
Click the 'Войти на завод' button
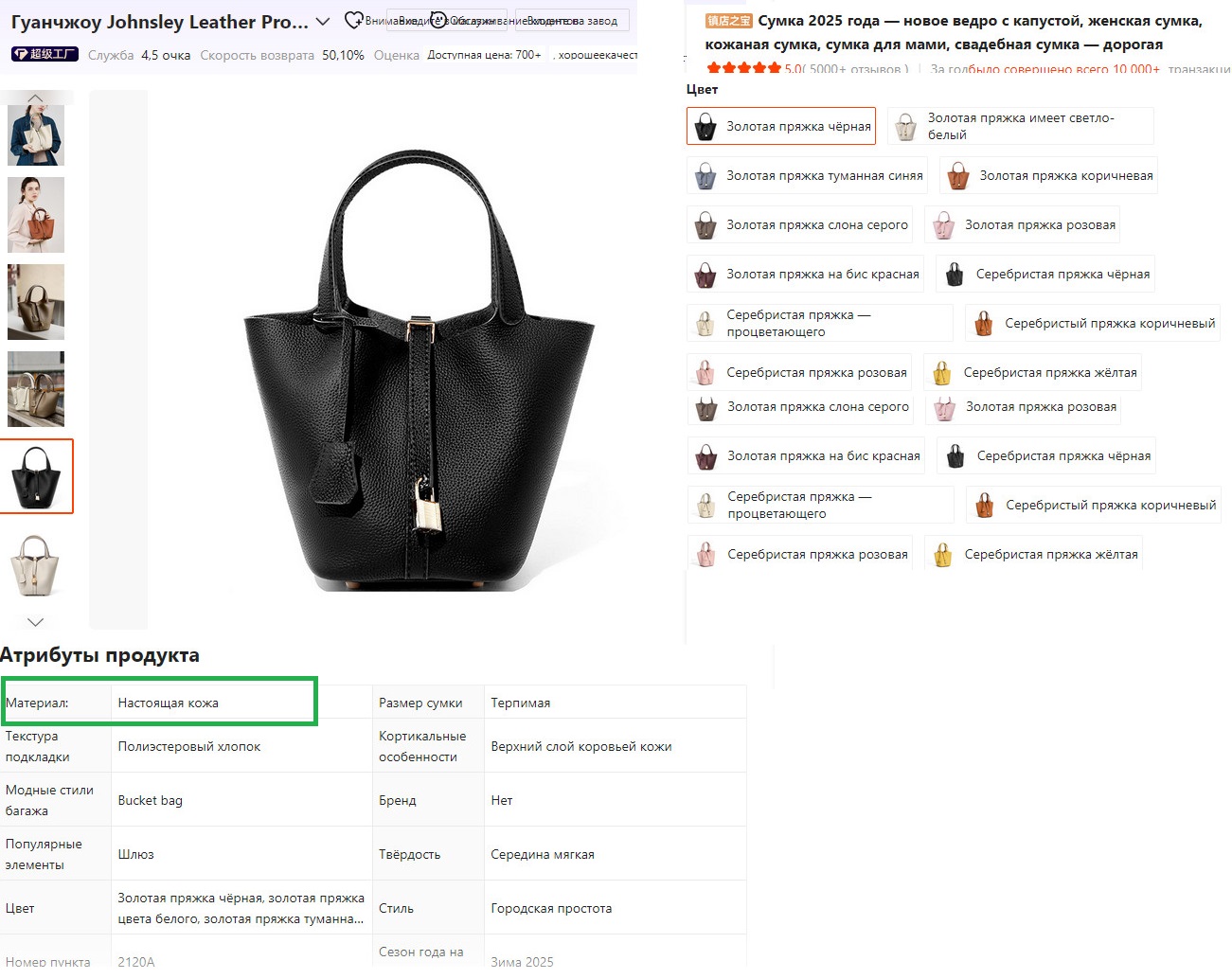[572, 21]
